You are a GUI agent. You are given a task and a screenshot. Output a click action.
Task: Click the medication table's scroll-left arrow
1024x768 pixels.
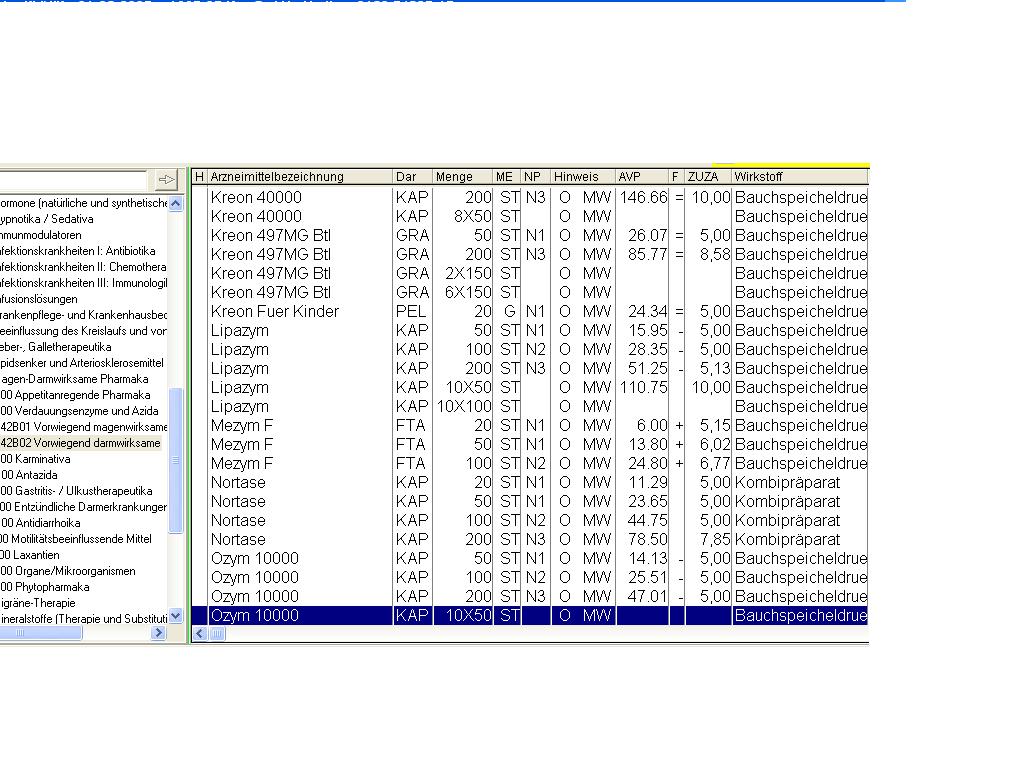click(200, 633)
